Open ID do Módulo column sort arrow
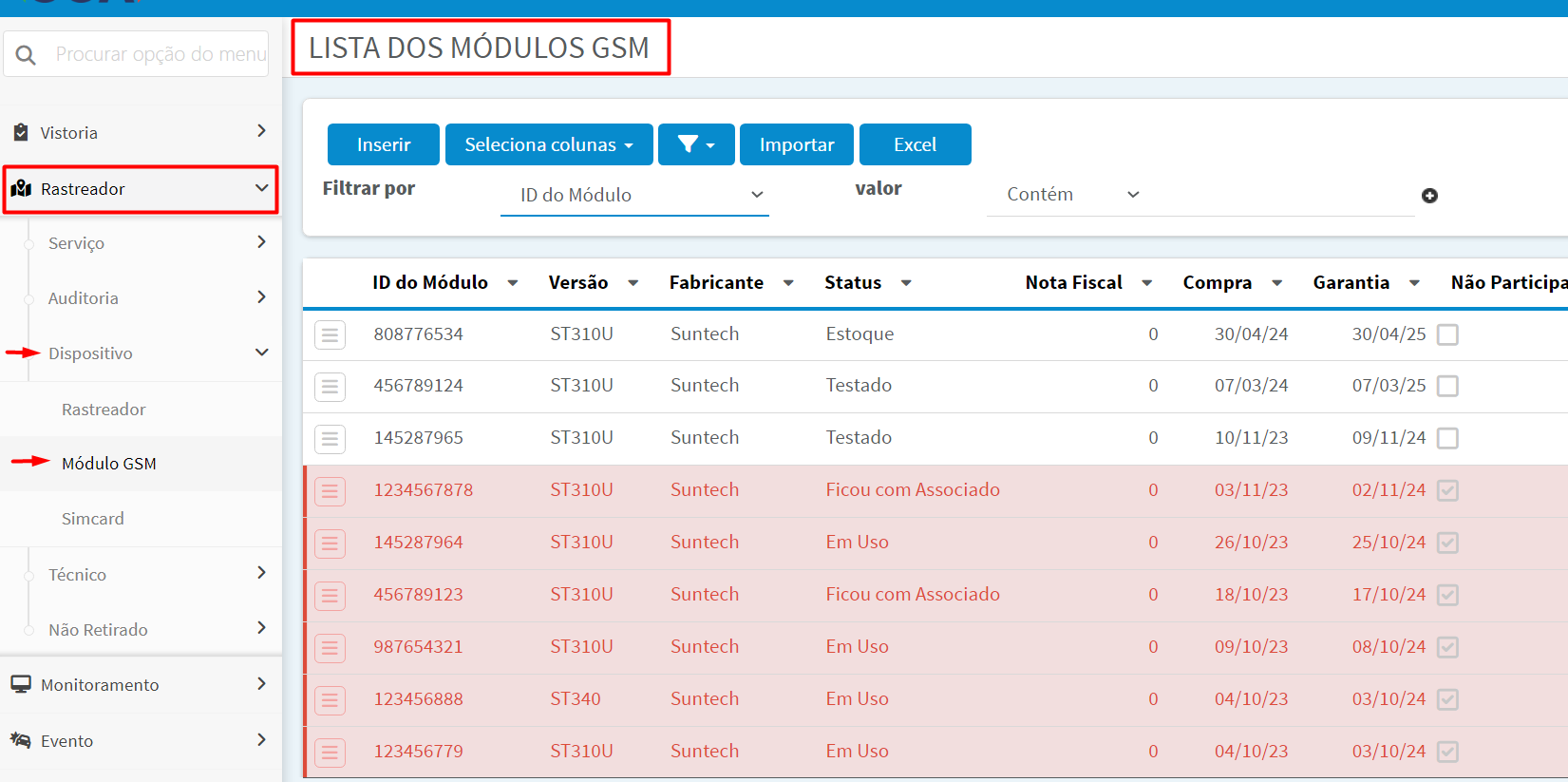Viewport: 1568px width, 782px height. tap(513, 283)
